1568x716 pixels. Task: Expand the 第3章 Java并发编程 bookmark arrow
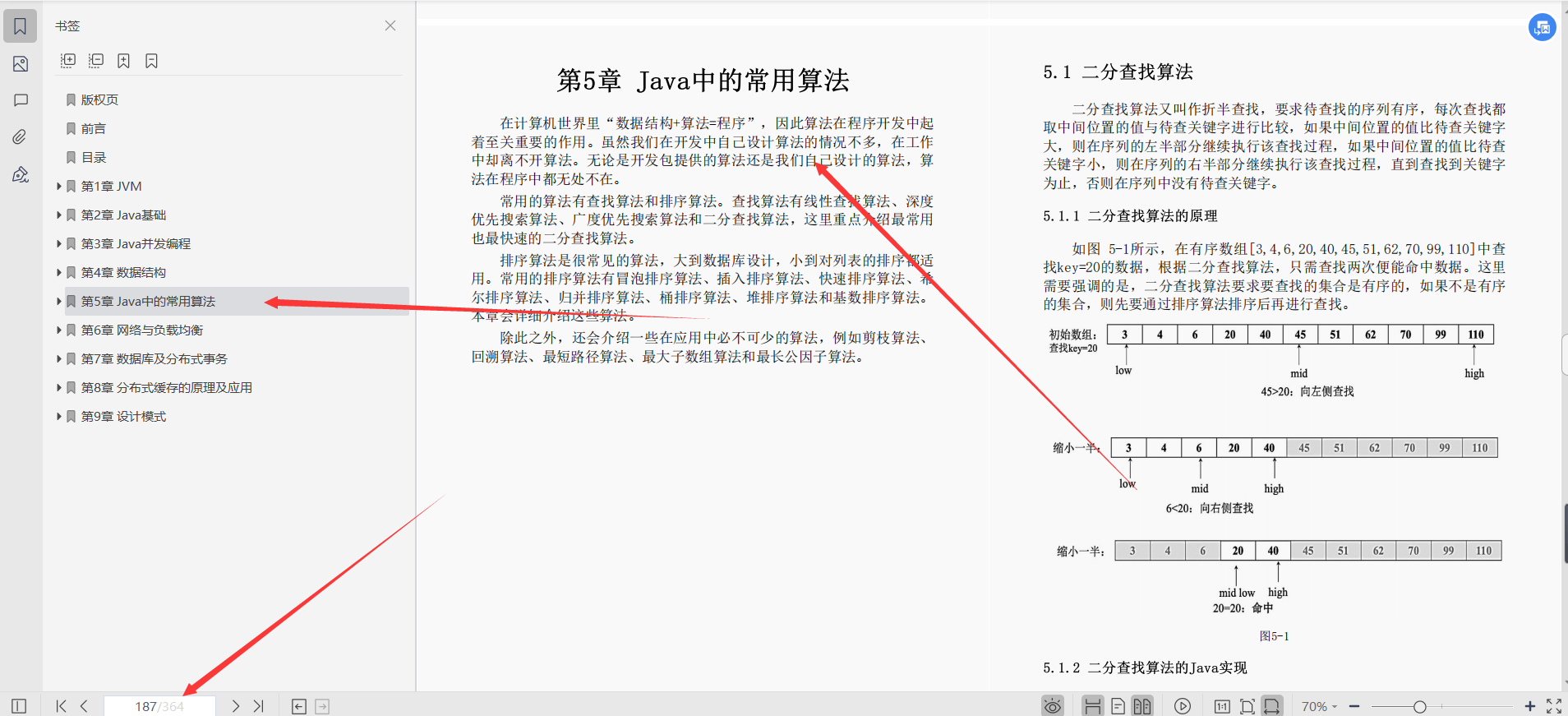tap(59, 243)
